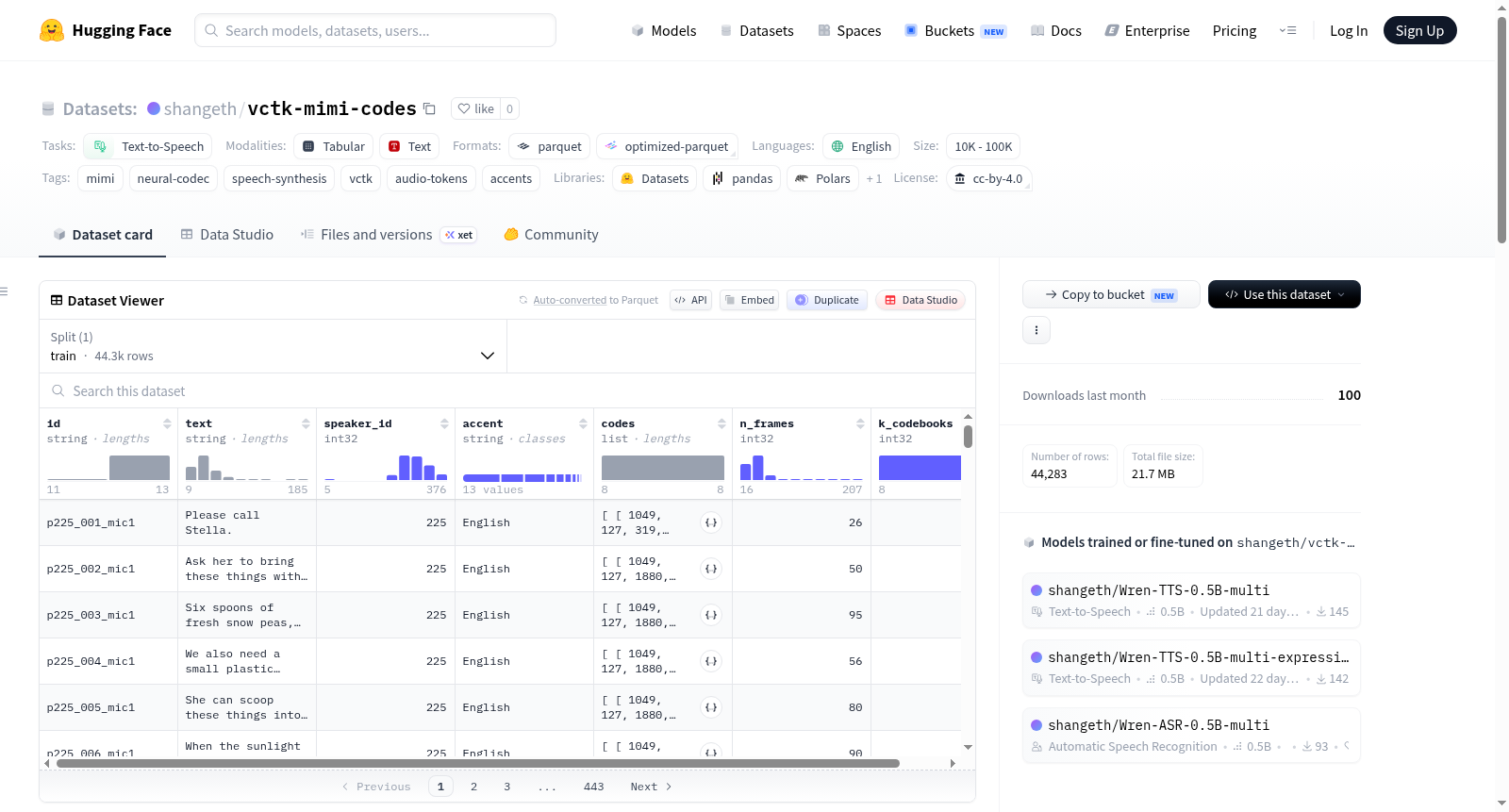Expand the train split selector
This screenshot has width=1509, height=812.
pos(273,346)
